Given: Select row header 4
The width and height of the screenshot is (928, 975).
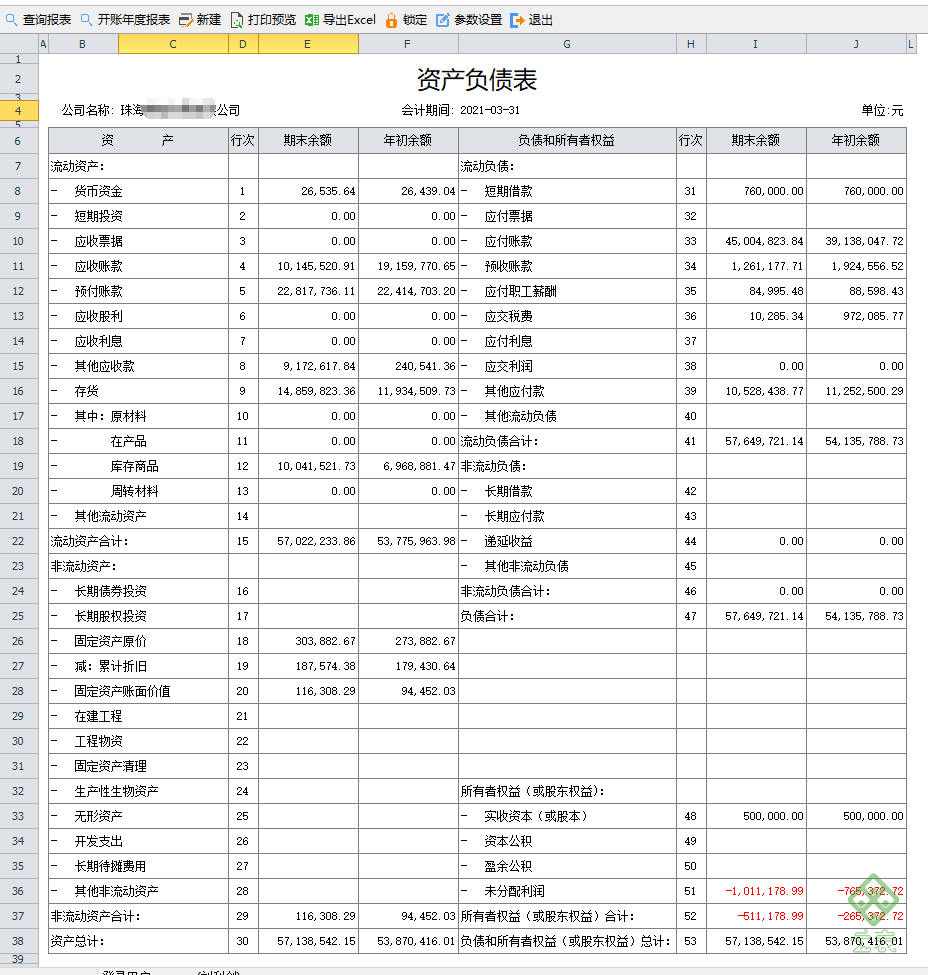Looking at the screenshot, I should tap(19, 111).
